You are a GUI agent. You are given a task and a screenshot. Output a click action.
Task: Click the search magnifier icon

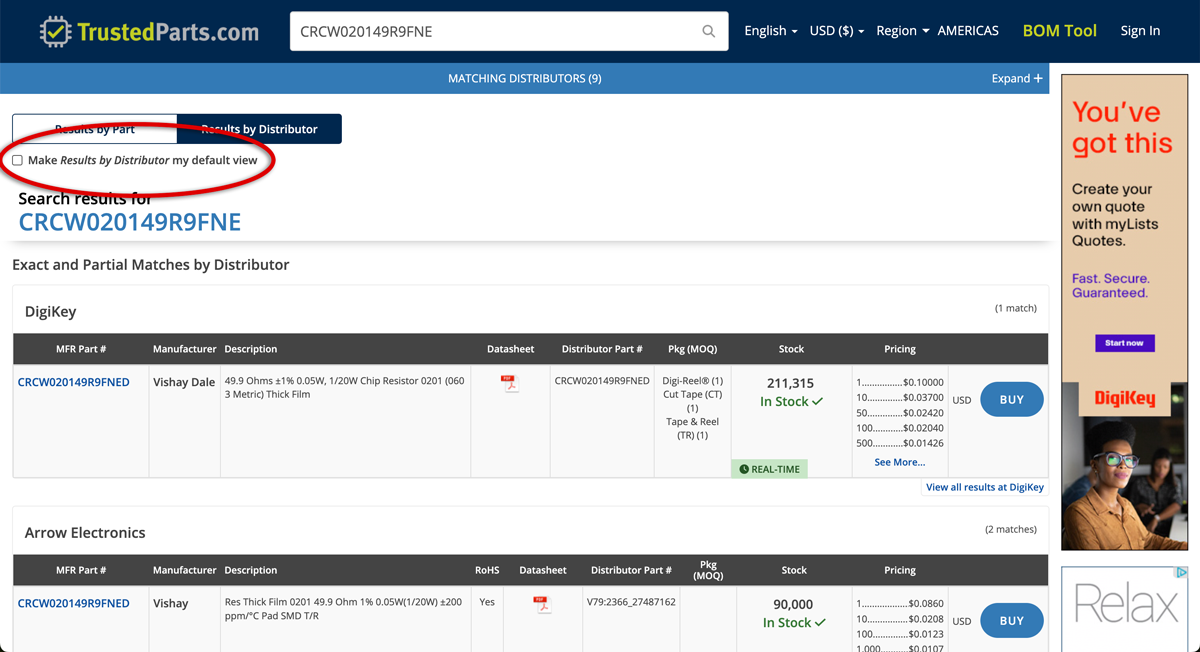708,31
